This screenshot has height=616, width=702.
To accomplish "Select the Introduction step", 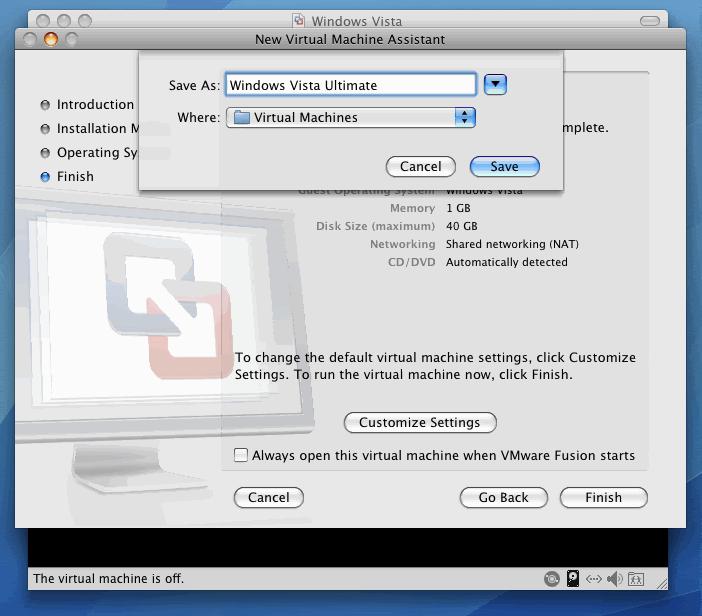I will (87, 105).
